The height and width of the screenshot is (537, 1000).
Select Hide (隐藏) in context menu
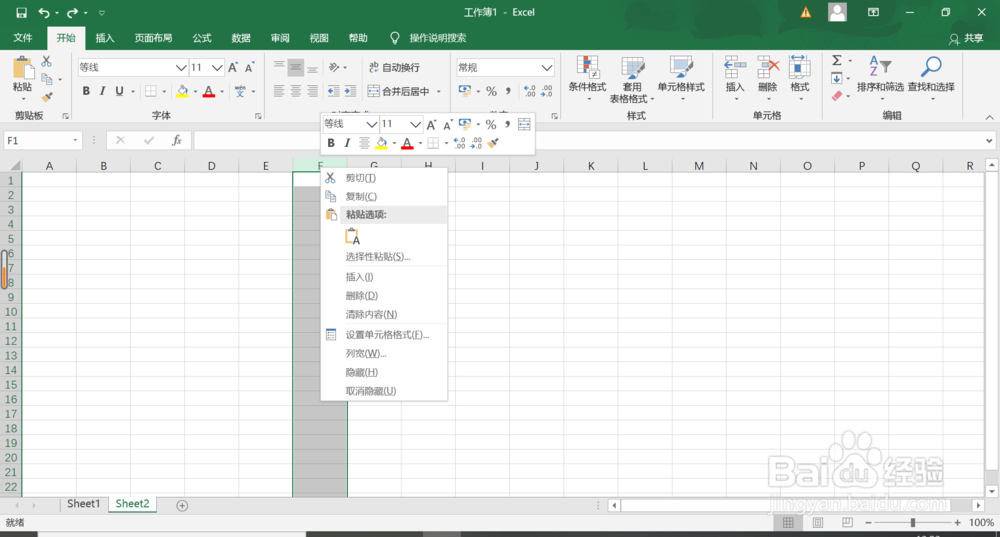click(x=384, y=372)
